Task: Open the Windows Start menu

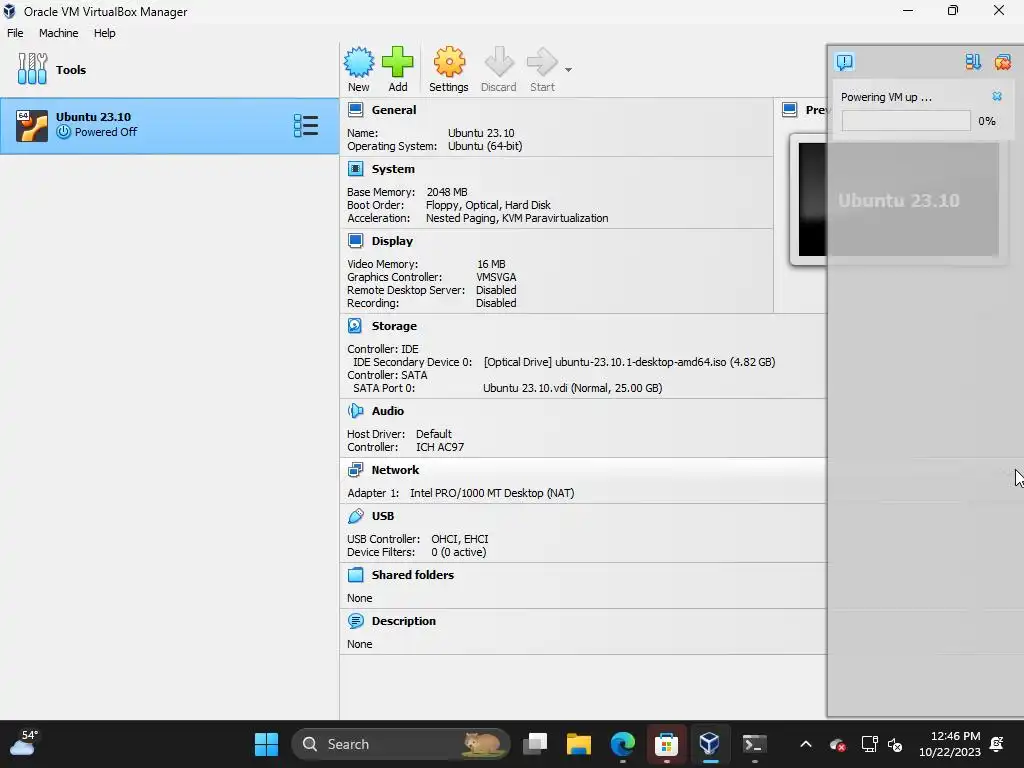Action: [266, 744]
